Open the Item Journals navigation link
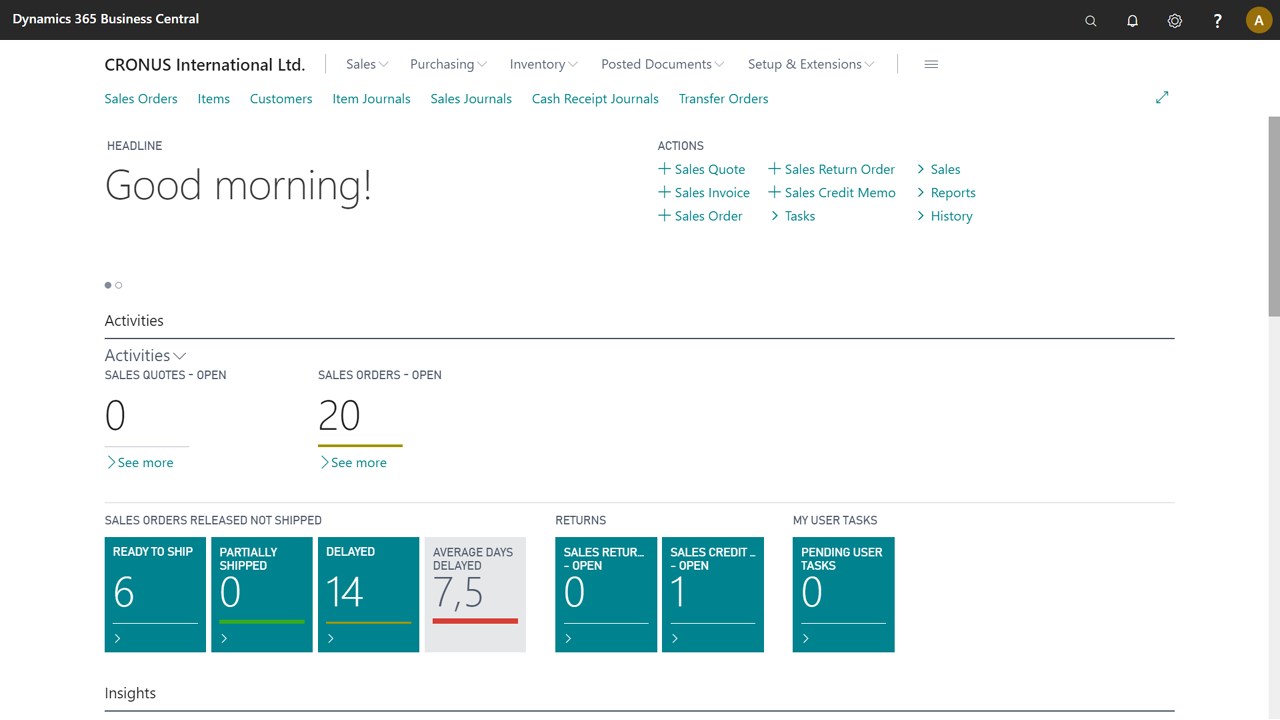 371,99
